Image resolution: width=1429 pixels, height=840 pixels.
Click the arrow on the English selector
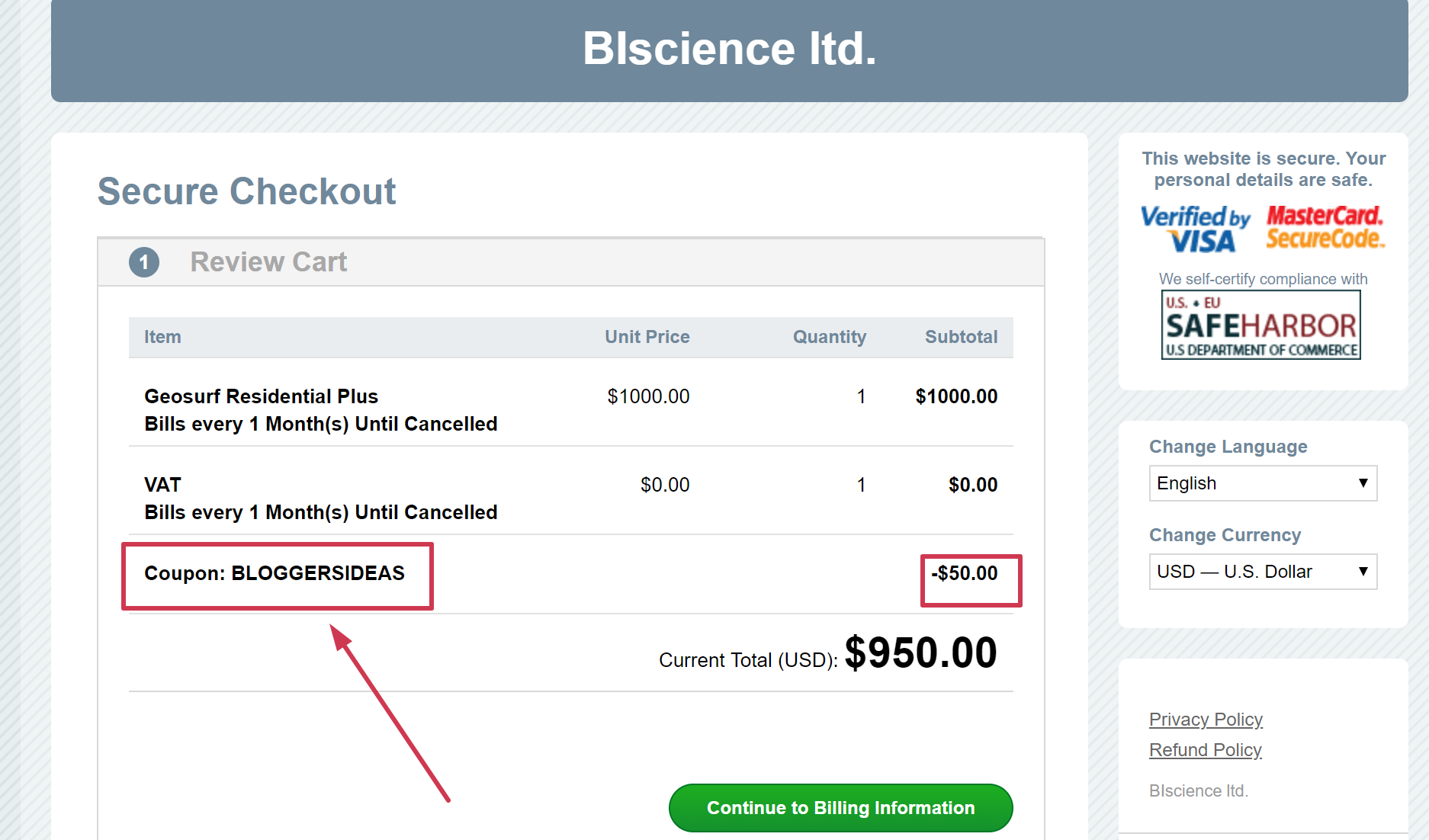tap(1363, 483)
